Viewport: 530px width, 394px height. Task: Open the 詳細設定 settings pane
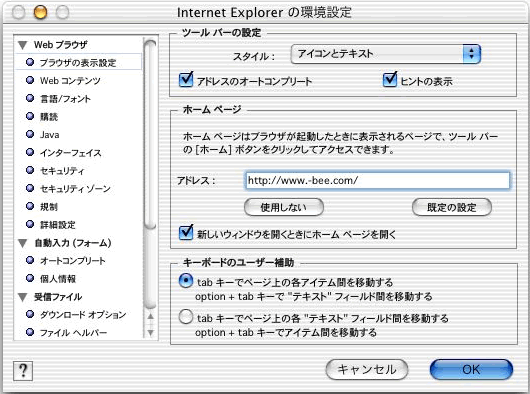(x=58, y=225)
